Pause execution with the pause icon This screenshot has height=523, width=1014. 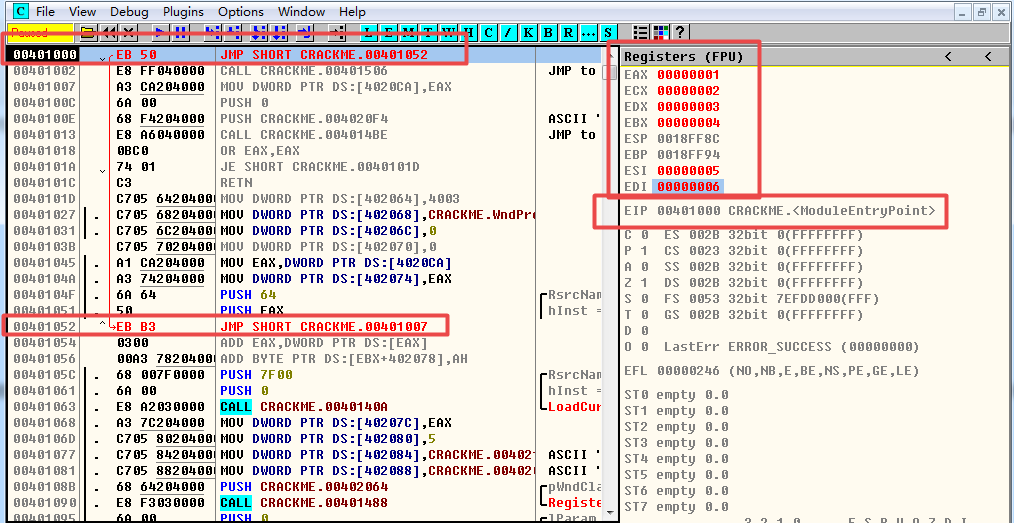(x=180, y=32)
